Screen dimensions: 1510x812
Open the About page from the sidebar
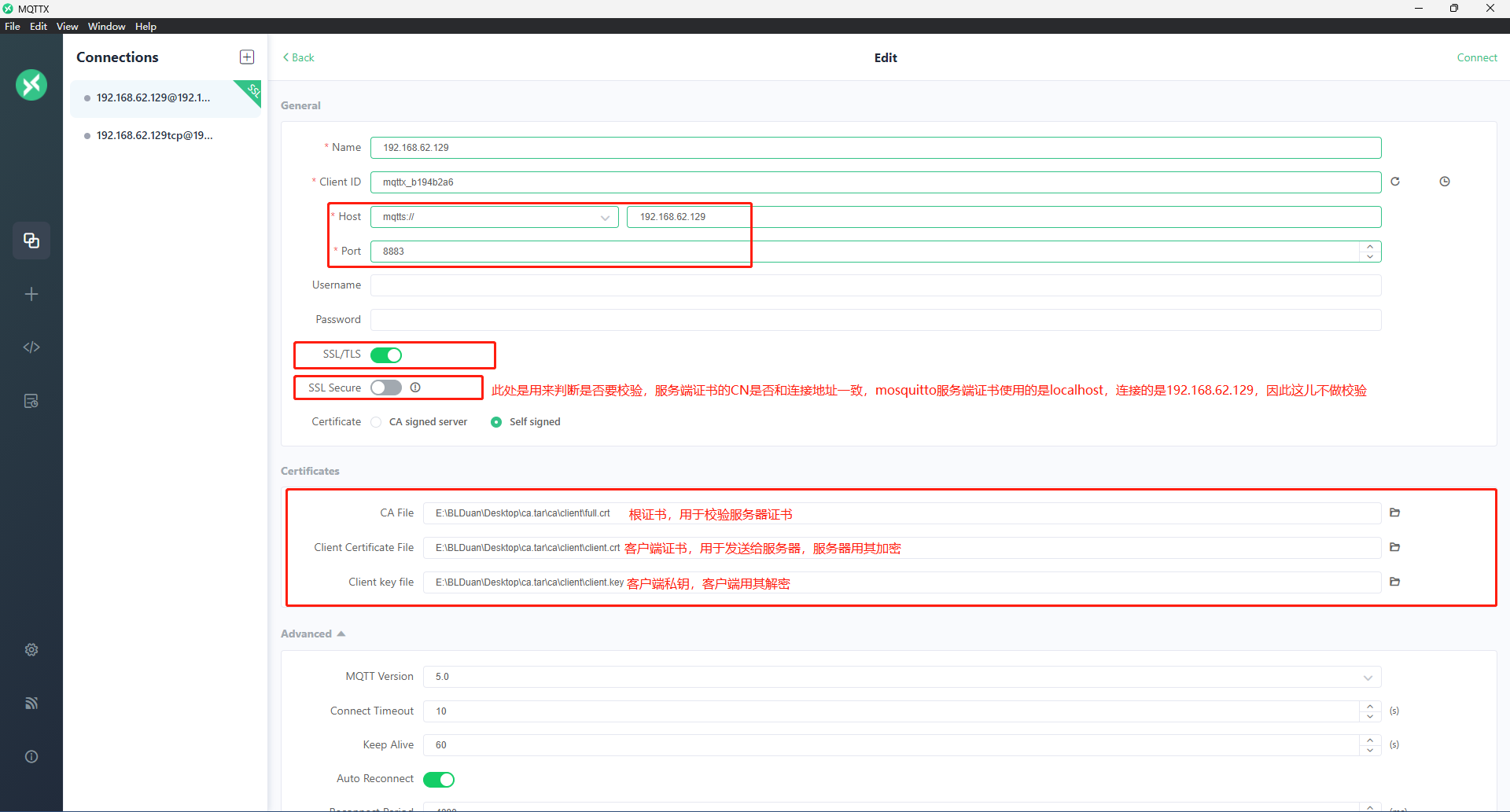(31, 756)
